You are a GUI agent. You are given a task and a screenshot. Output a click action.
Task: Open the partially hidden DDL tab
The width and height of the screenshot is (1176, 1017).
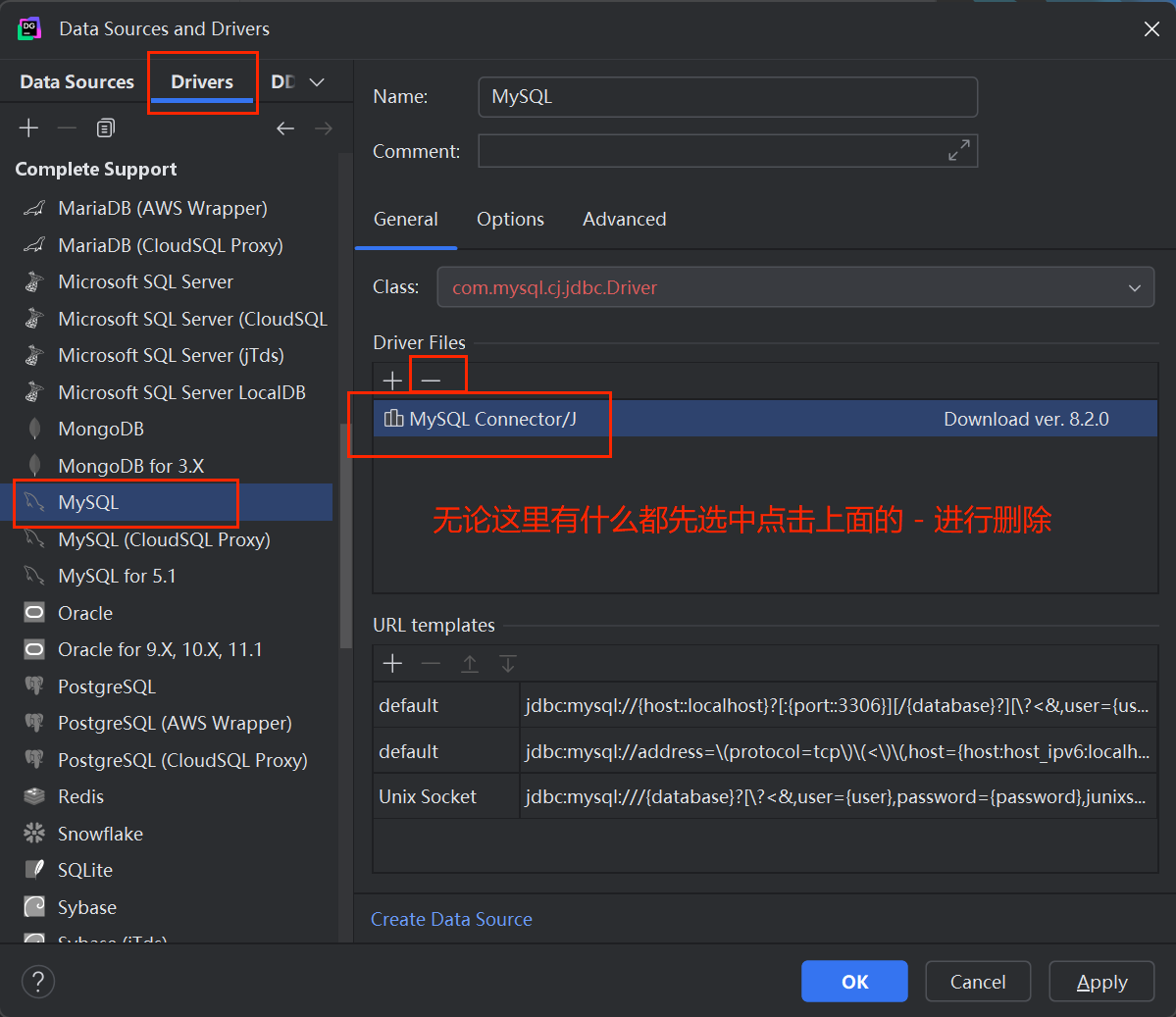282,81
